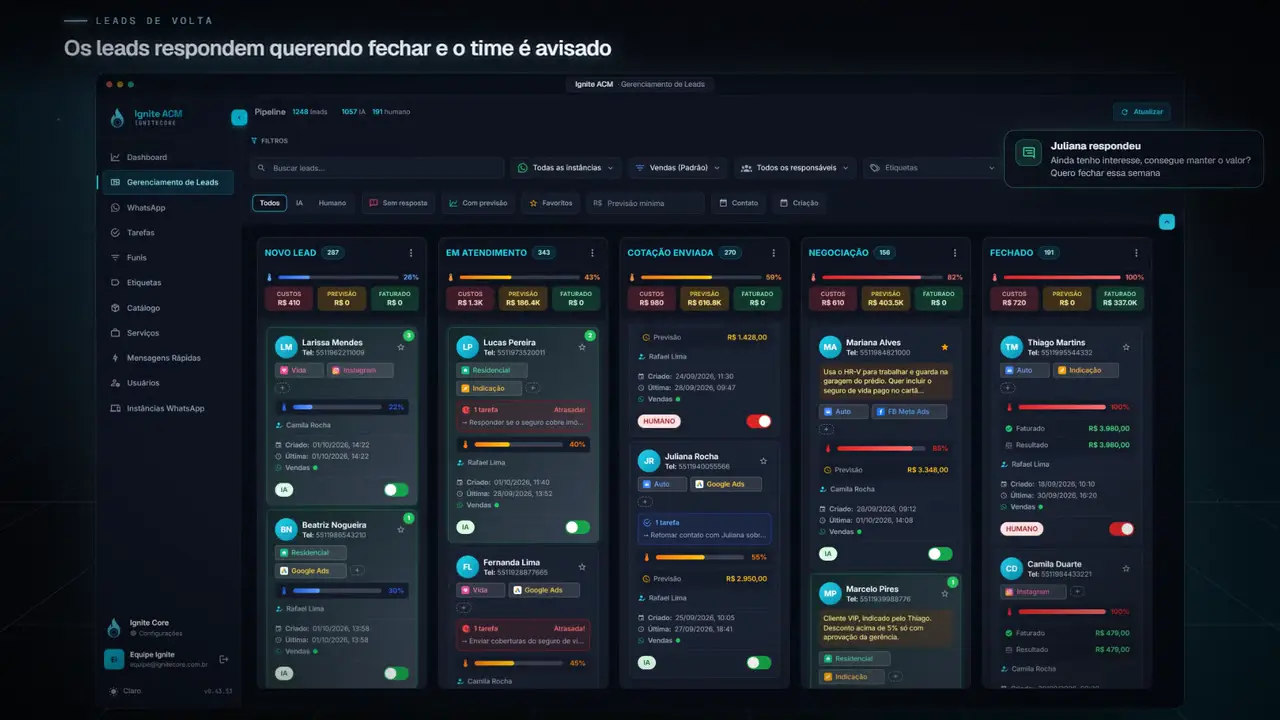
Task: Filter by Com previsão
Action: coord(478,203)
